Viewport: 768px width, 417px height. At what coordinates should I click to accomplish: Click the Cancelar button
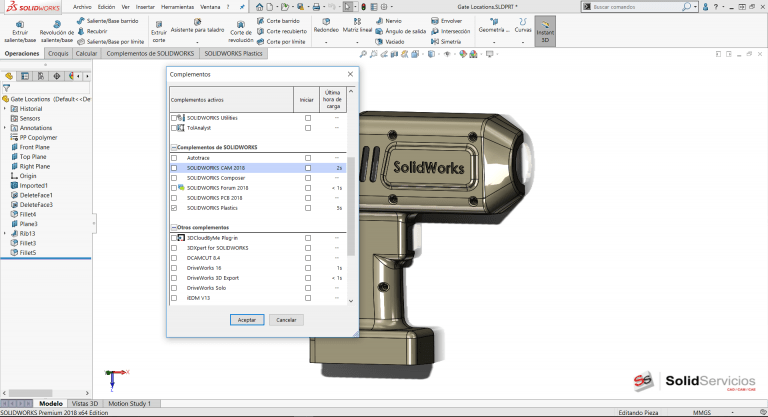286,319
